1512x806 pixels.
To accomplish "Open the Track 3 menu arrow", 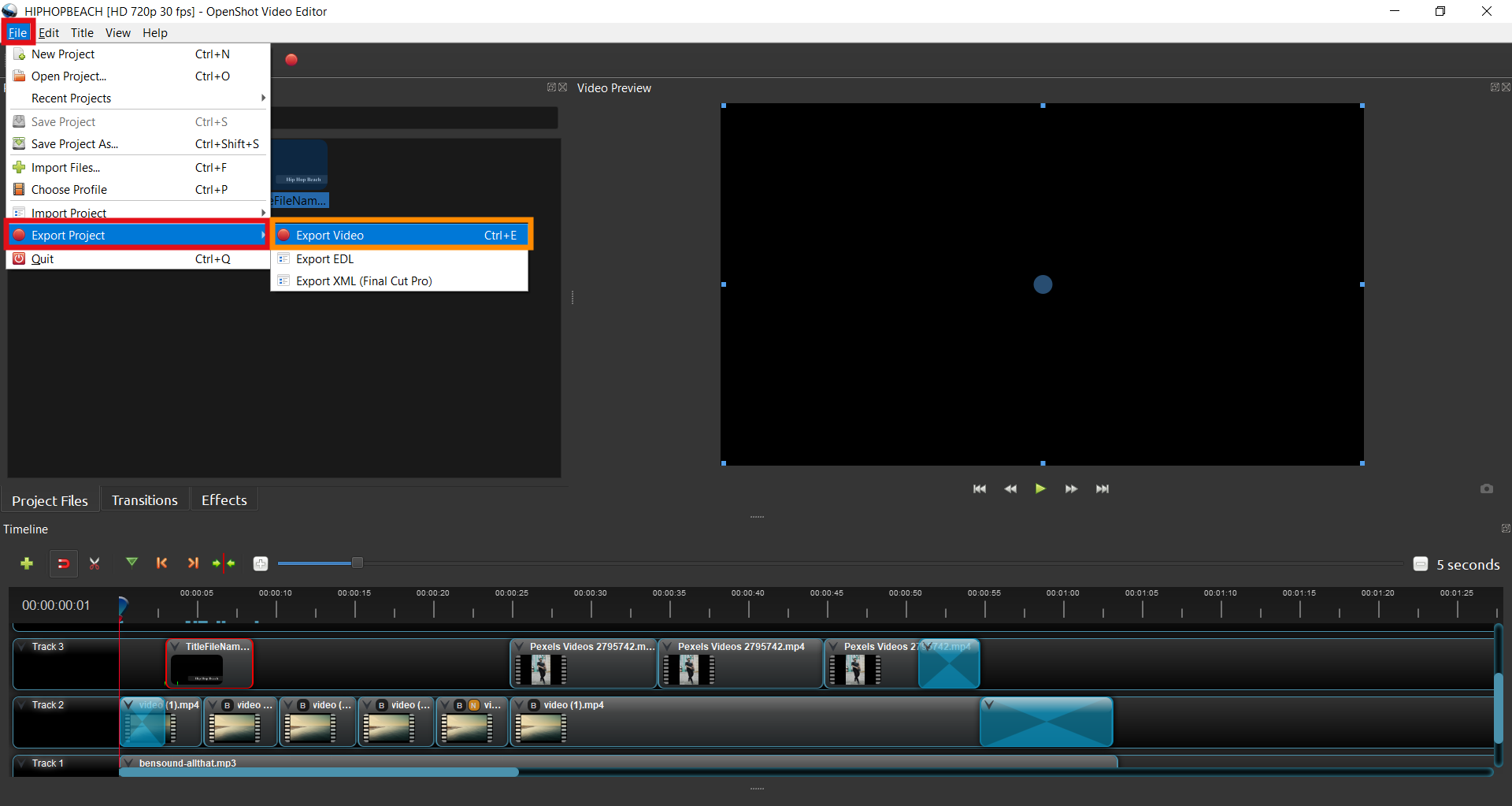I will tap(22, 647).
